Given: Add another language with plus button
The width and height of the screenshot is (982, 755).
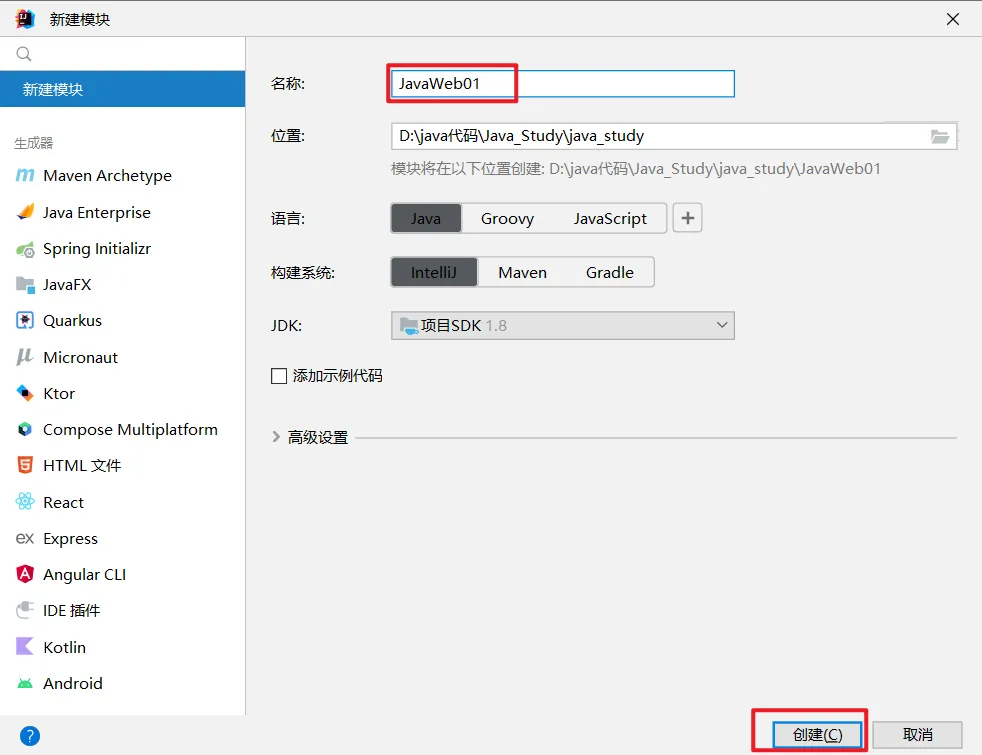Looking at the screenshot, I should click(x=688, y=218).
